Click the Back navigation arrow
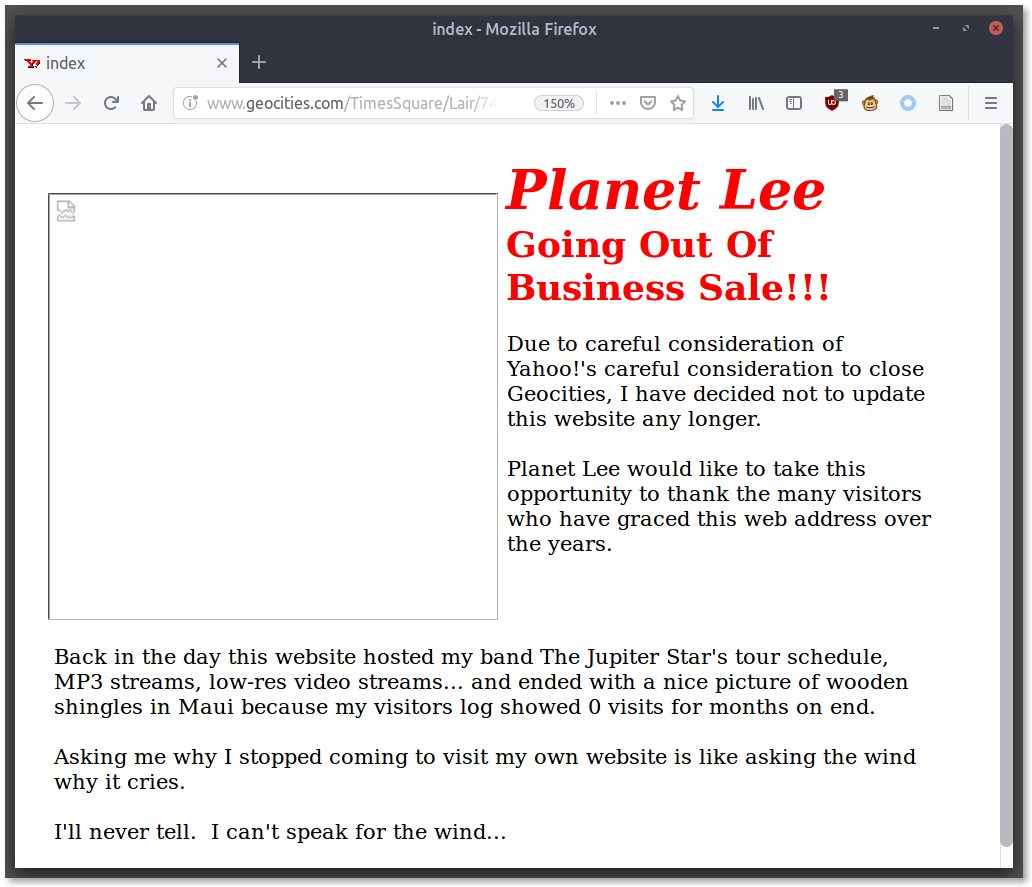1032x887 pixels. click(x=34, y=103)
